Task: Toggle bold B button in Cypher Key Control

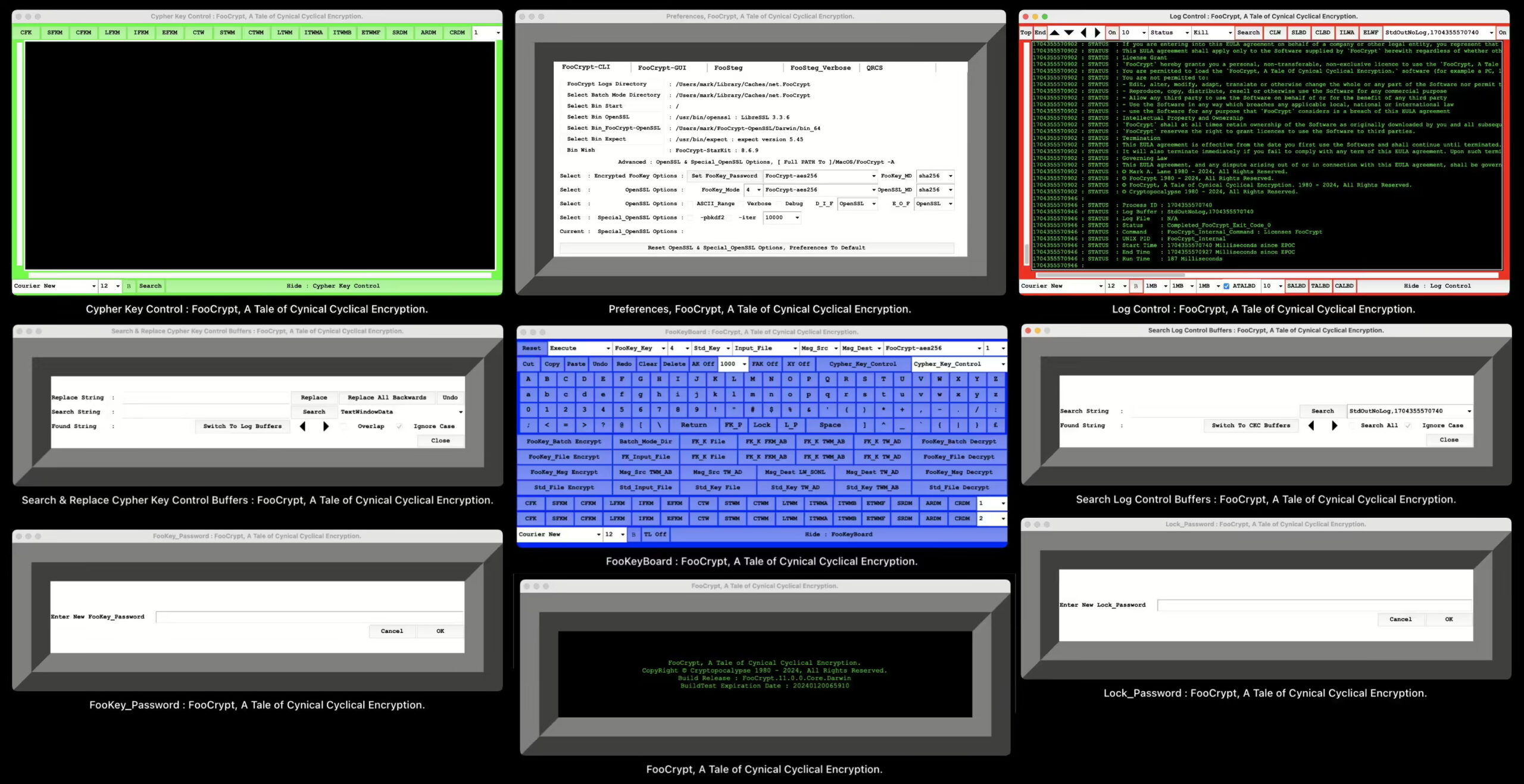Action: (x=129, y=286)
